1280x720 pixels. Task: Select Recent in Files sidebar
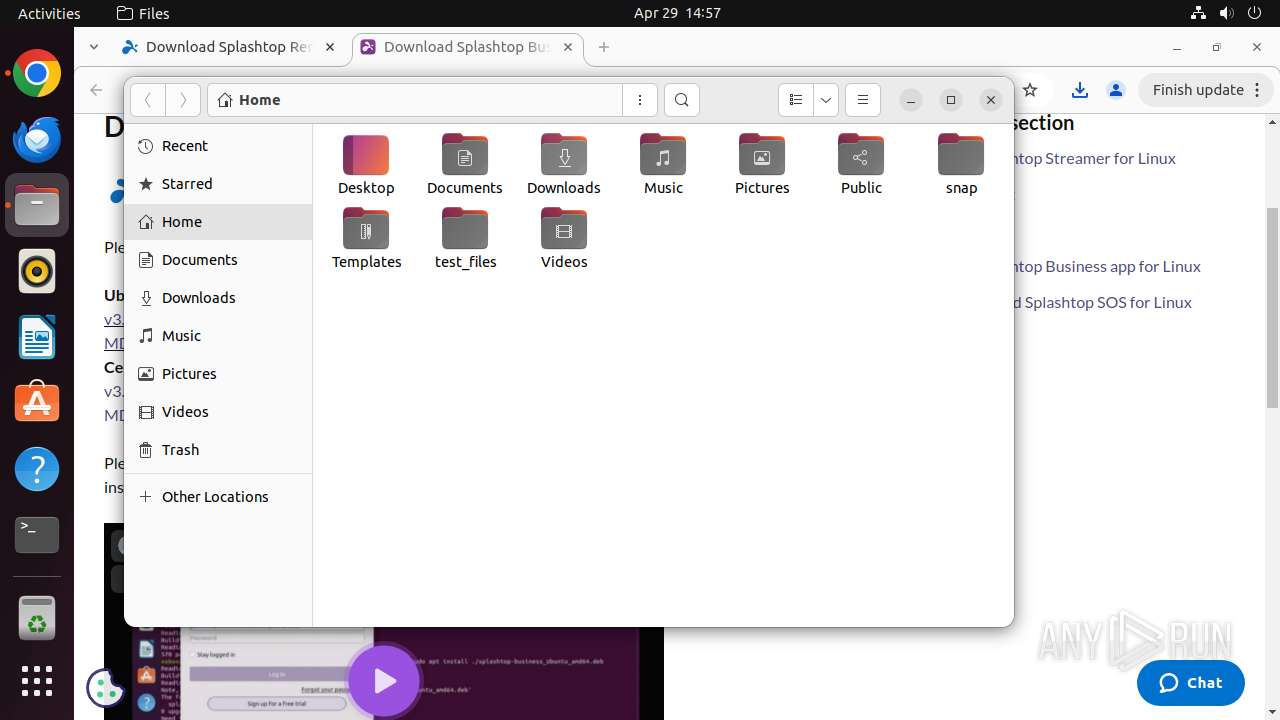coord(218,146)
